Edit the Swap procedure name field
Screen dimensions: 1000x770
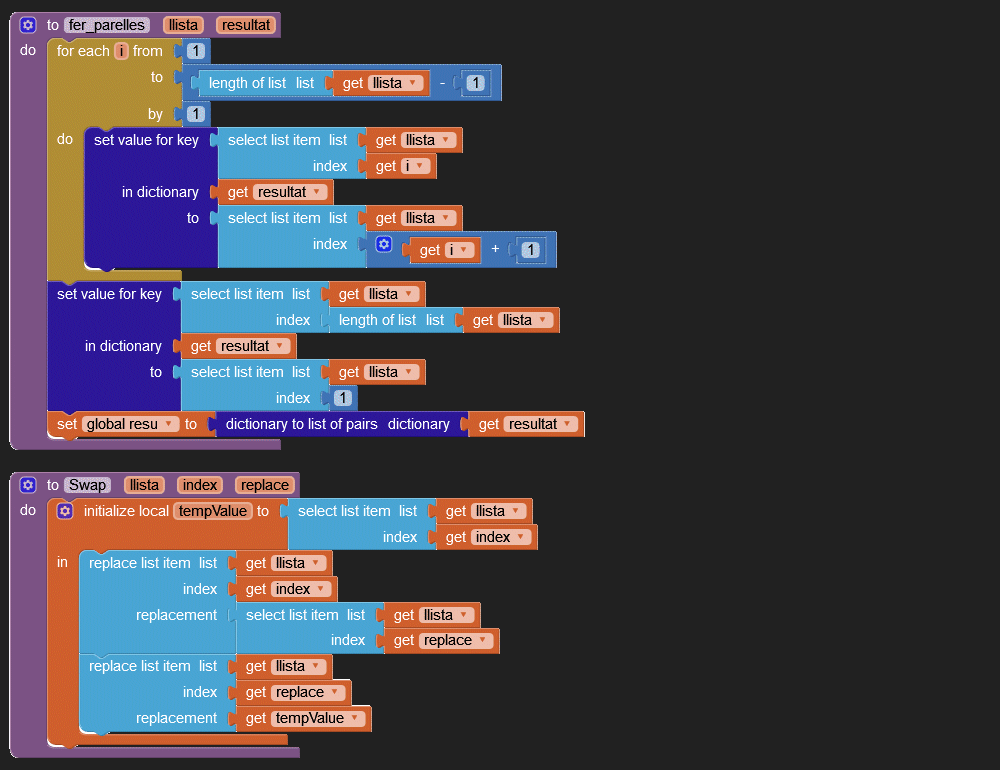click(87, 485)
